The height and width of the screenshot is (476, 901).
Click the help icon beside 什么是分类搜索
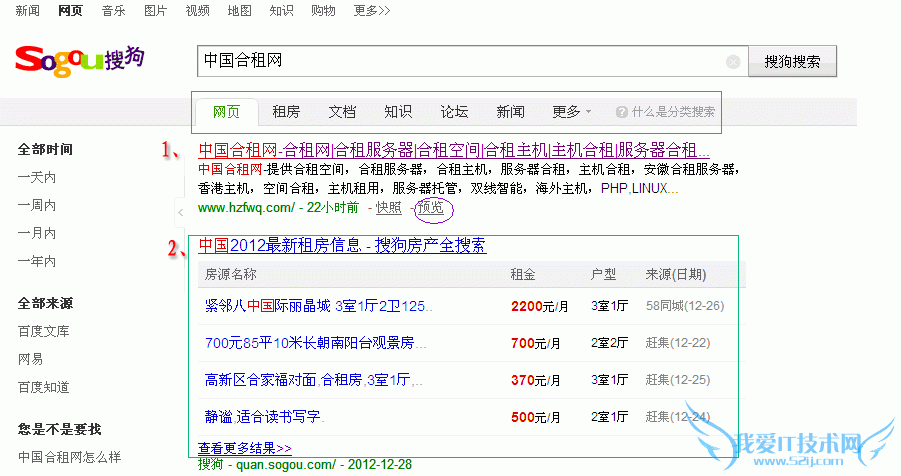tap(622, 112)
